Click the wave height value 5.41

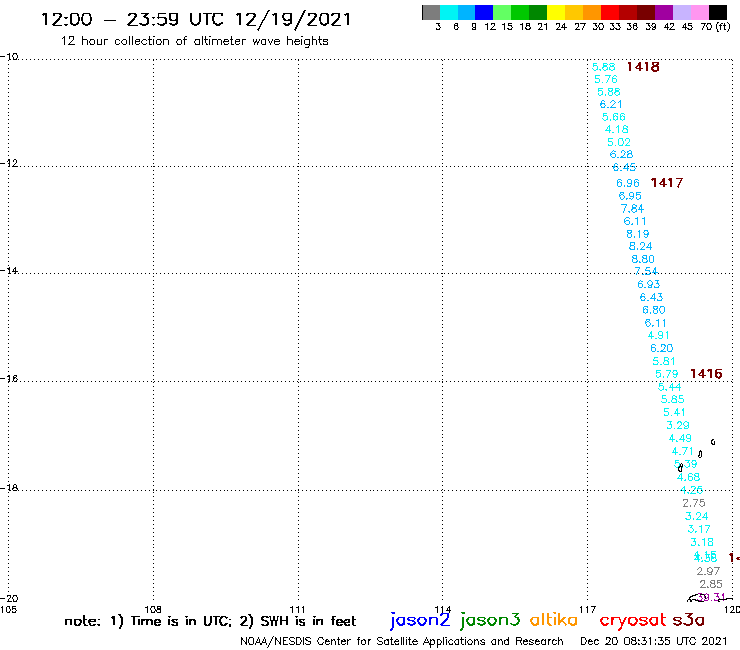click(674, 413)
